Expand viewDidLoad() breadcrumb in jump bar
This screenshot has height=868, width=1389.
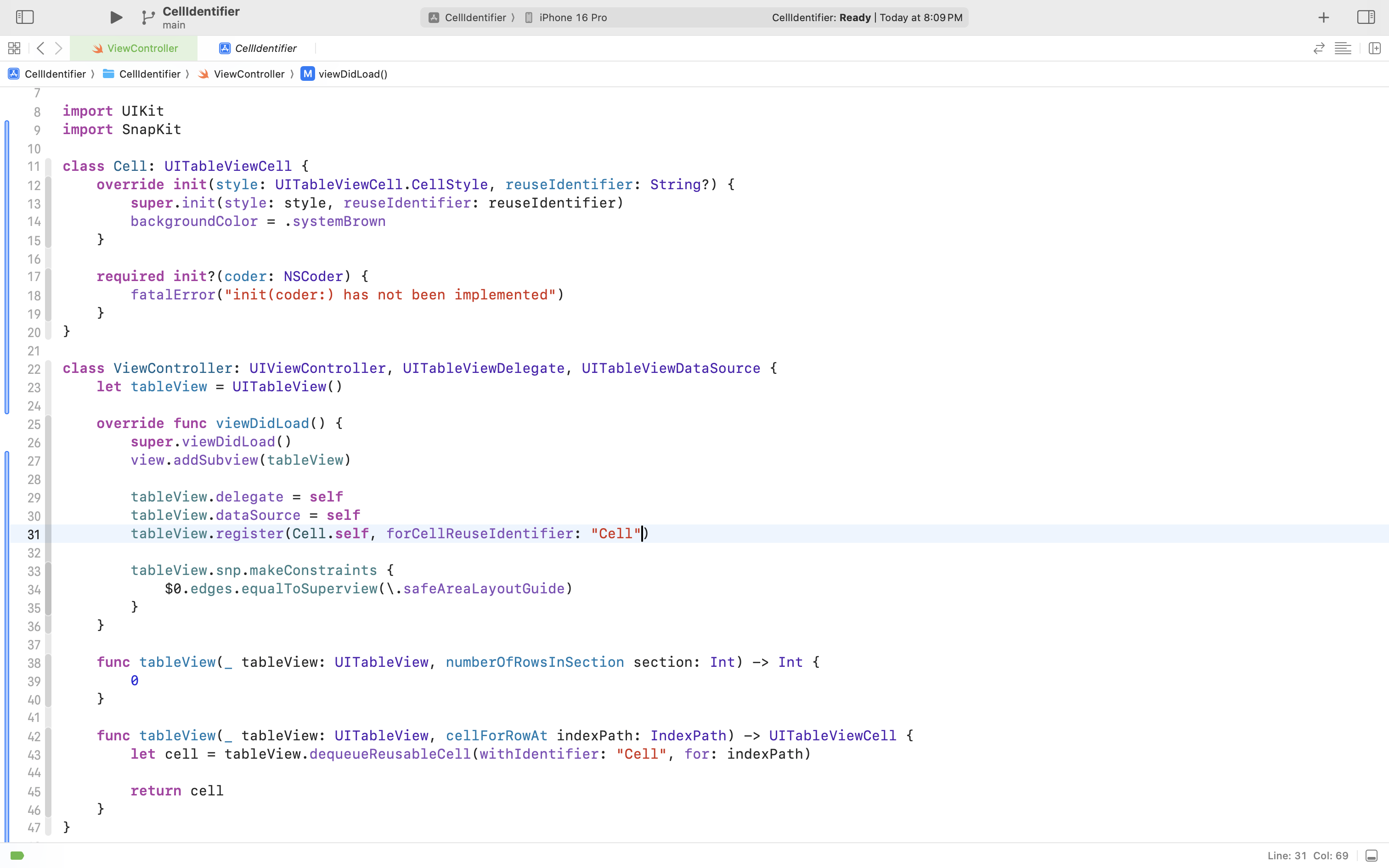(x=352, y=74)
